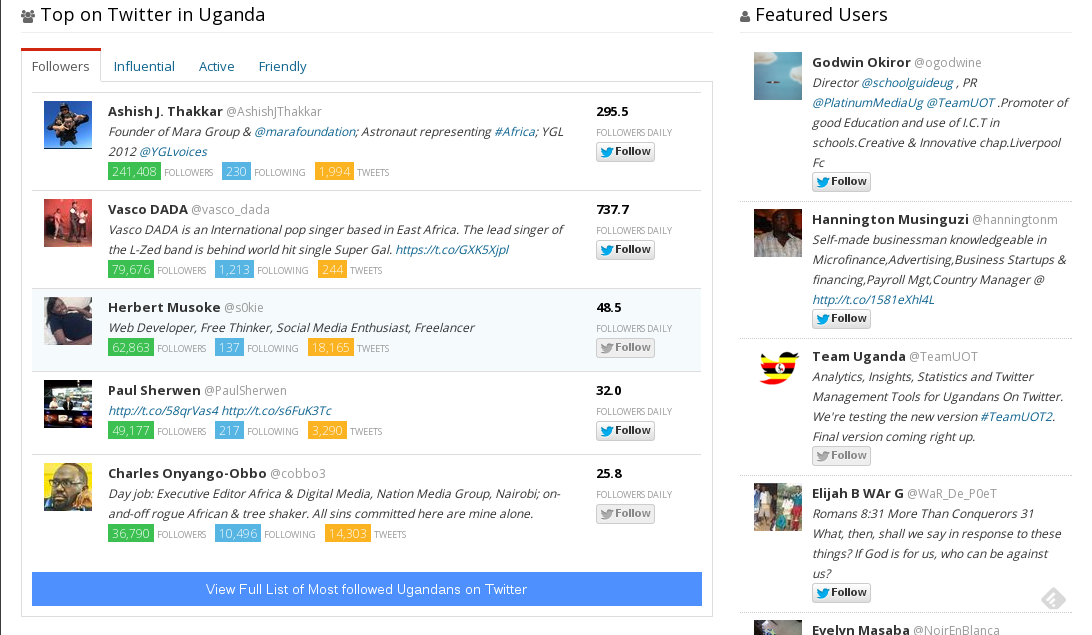The height and width of the screenshot is (635, 1092).
Task: Follow Ashish J. Thakkar via Twitter button
Action: coord(625,152)
